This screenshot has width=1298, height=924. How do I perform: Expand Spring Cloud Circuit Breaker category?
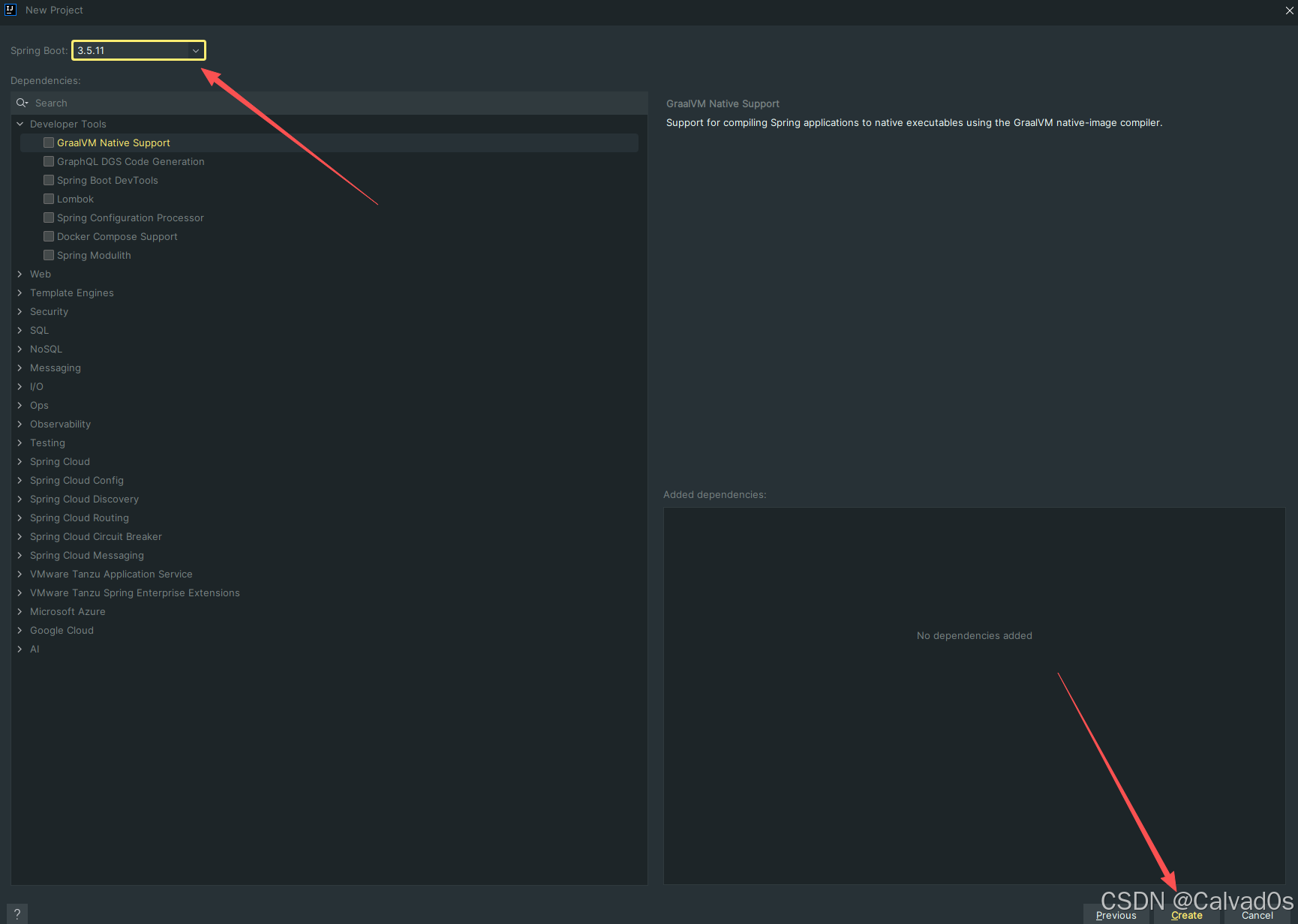pos(20,536)
